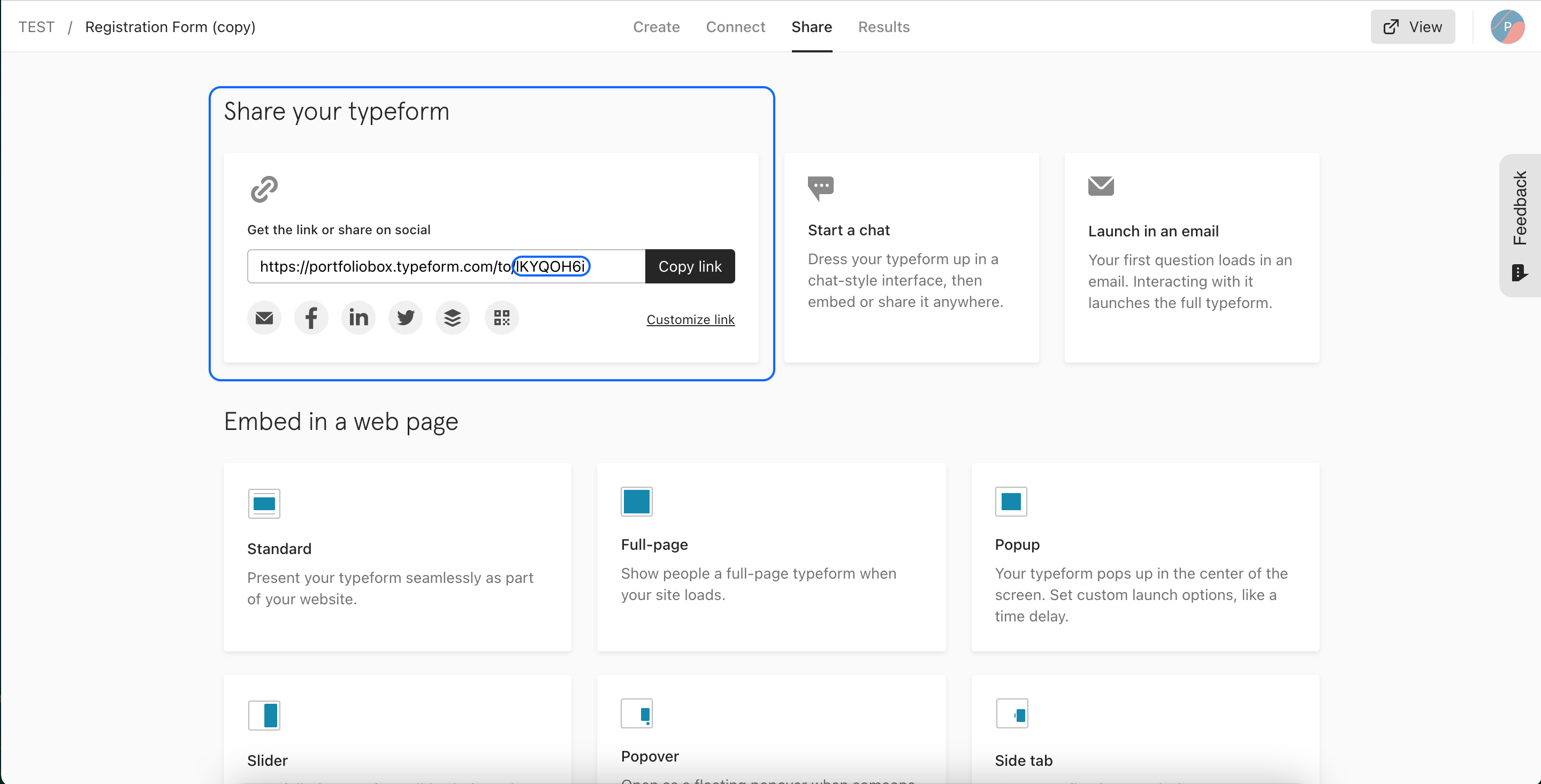
Task: Switch to the Results tab
Action: (x=883, y=27)
